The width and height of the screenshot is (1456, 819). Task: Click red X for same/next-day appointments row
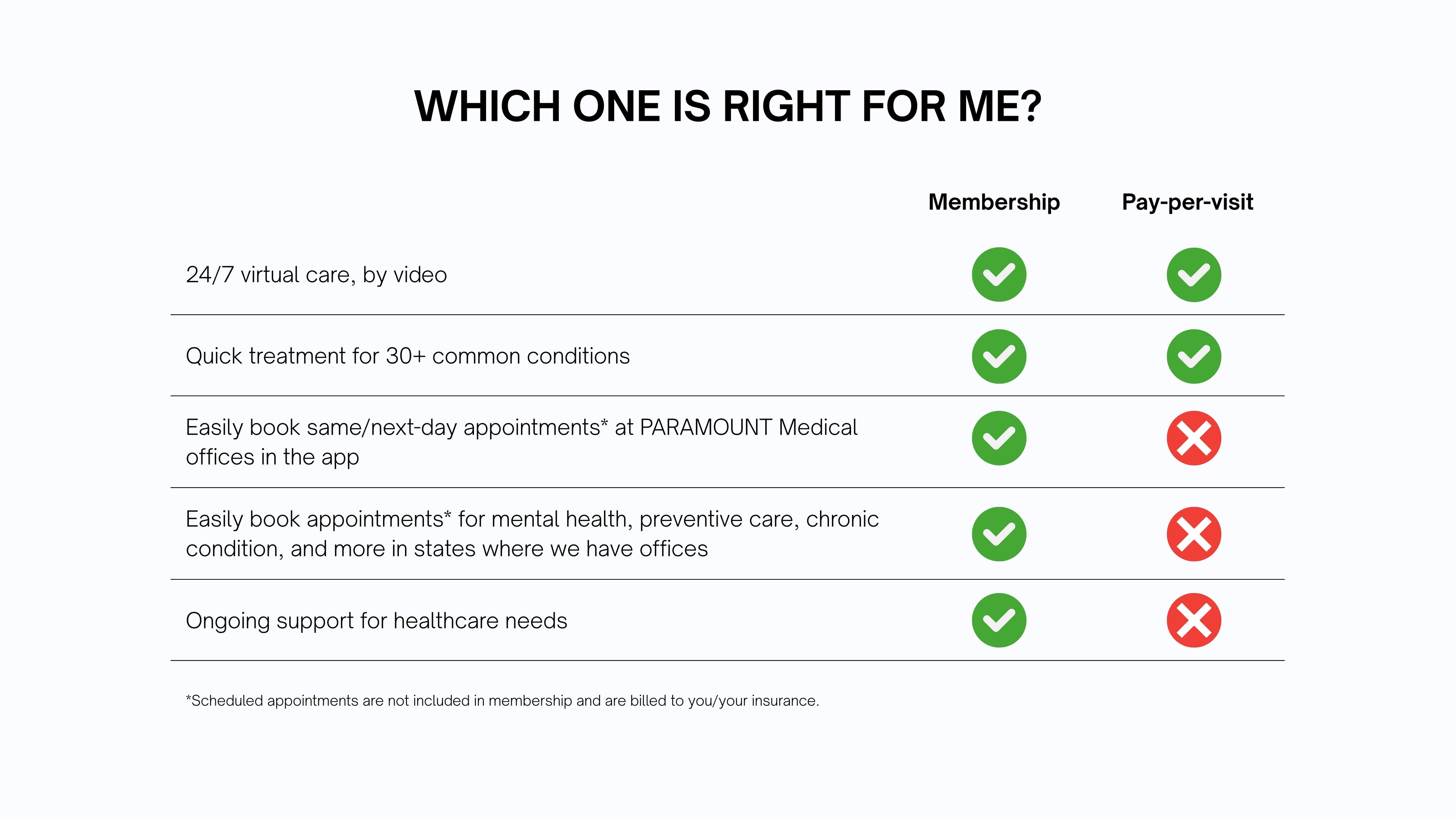(x=1194, y=438)
